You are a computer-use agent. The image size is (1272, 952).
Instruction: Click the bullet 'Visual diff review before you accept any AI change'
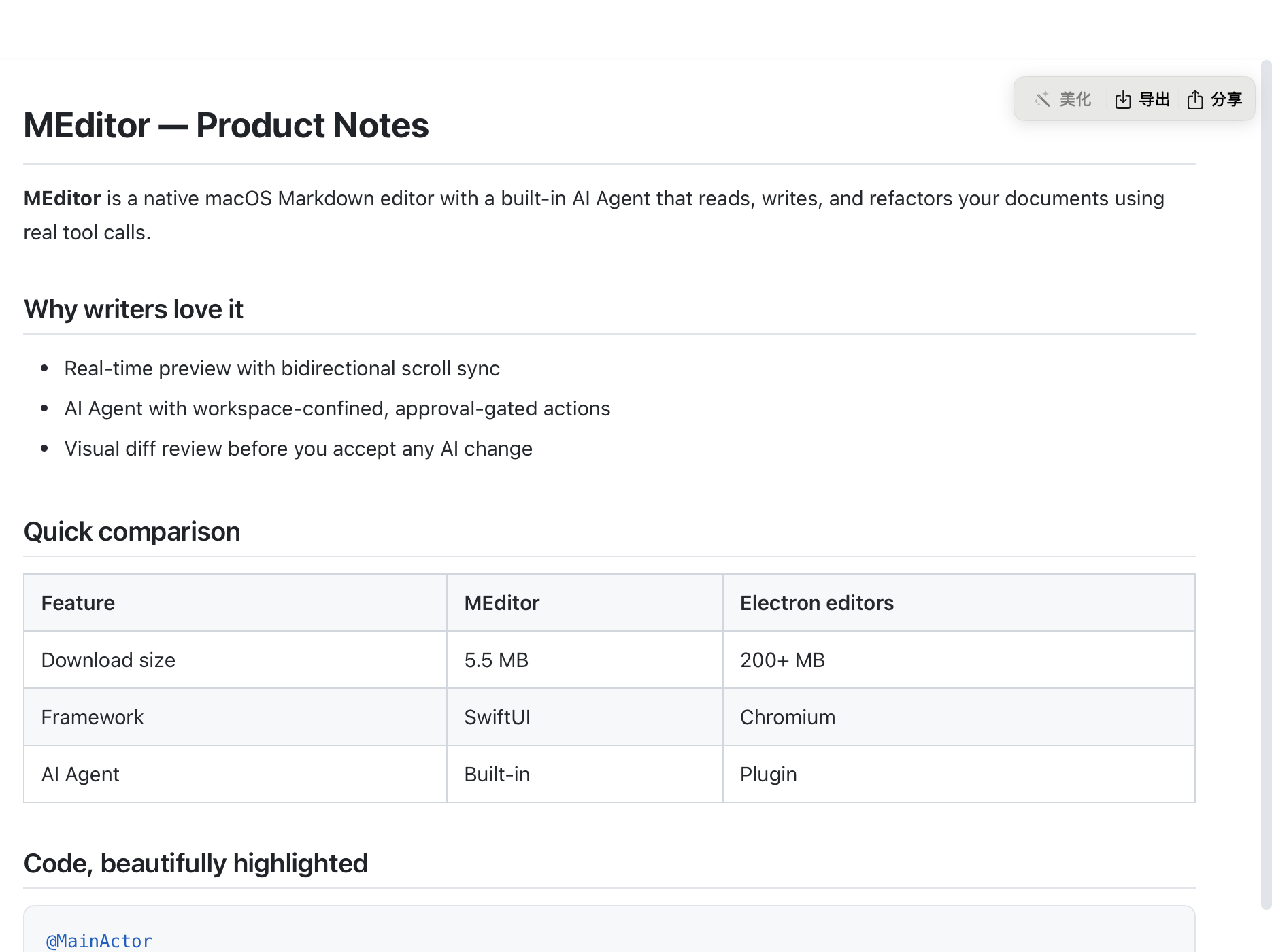pos(298,449)
